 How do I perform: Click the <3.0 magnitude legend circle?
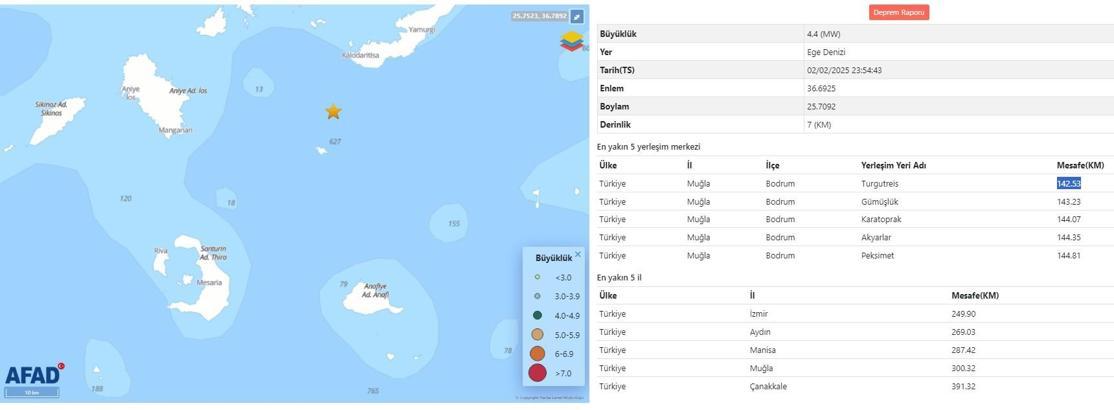[538, 277]
